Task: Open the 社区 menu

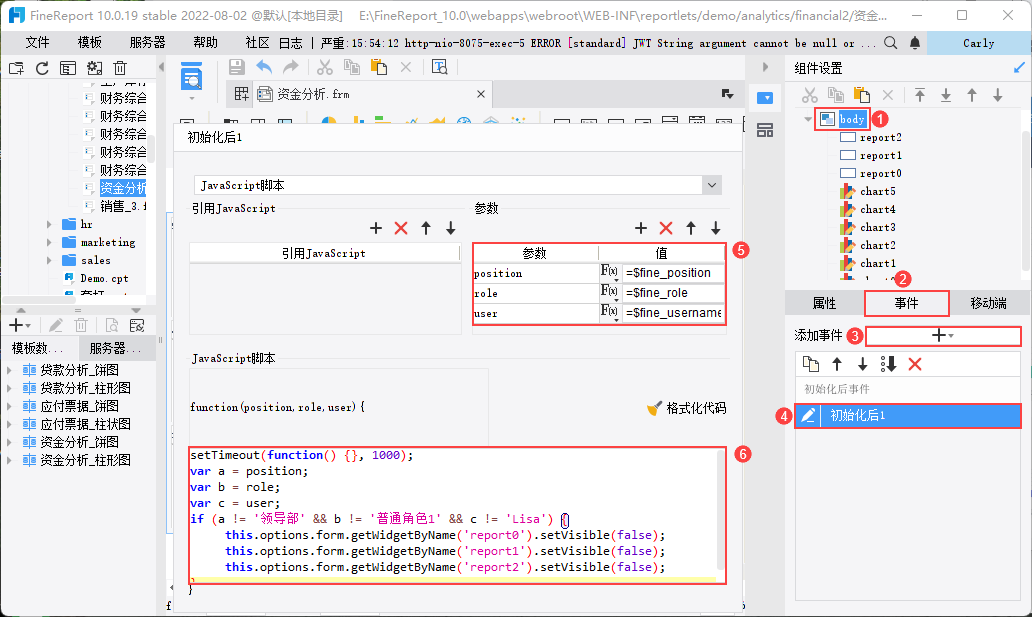Action: pyautogui.click(x=257, y=43)
